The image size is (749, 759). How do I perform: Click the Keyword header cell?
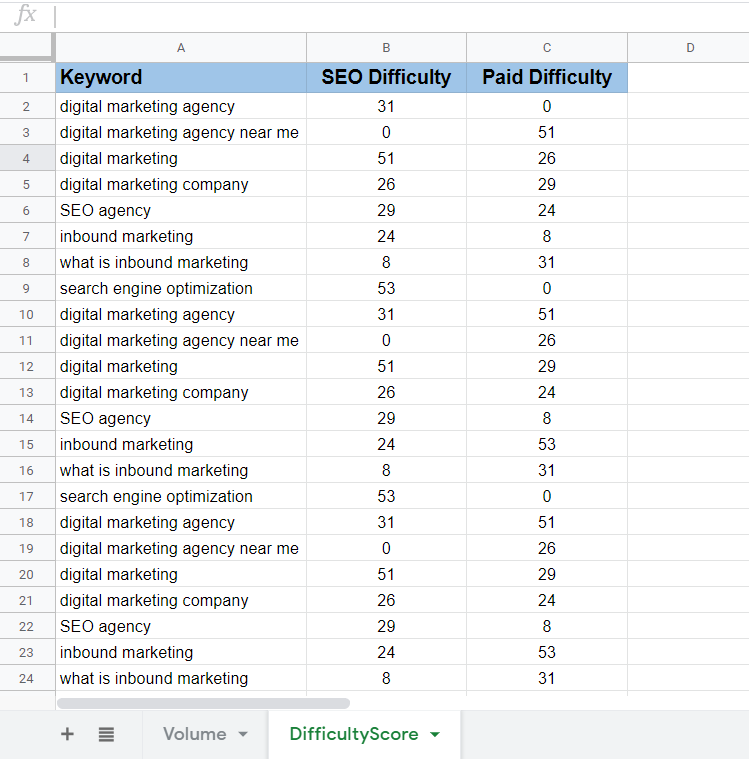(x=181, y=77)
